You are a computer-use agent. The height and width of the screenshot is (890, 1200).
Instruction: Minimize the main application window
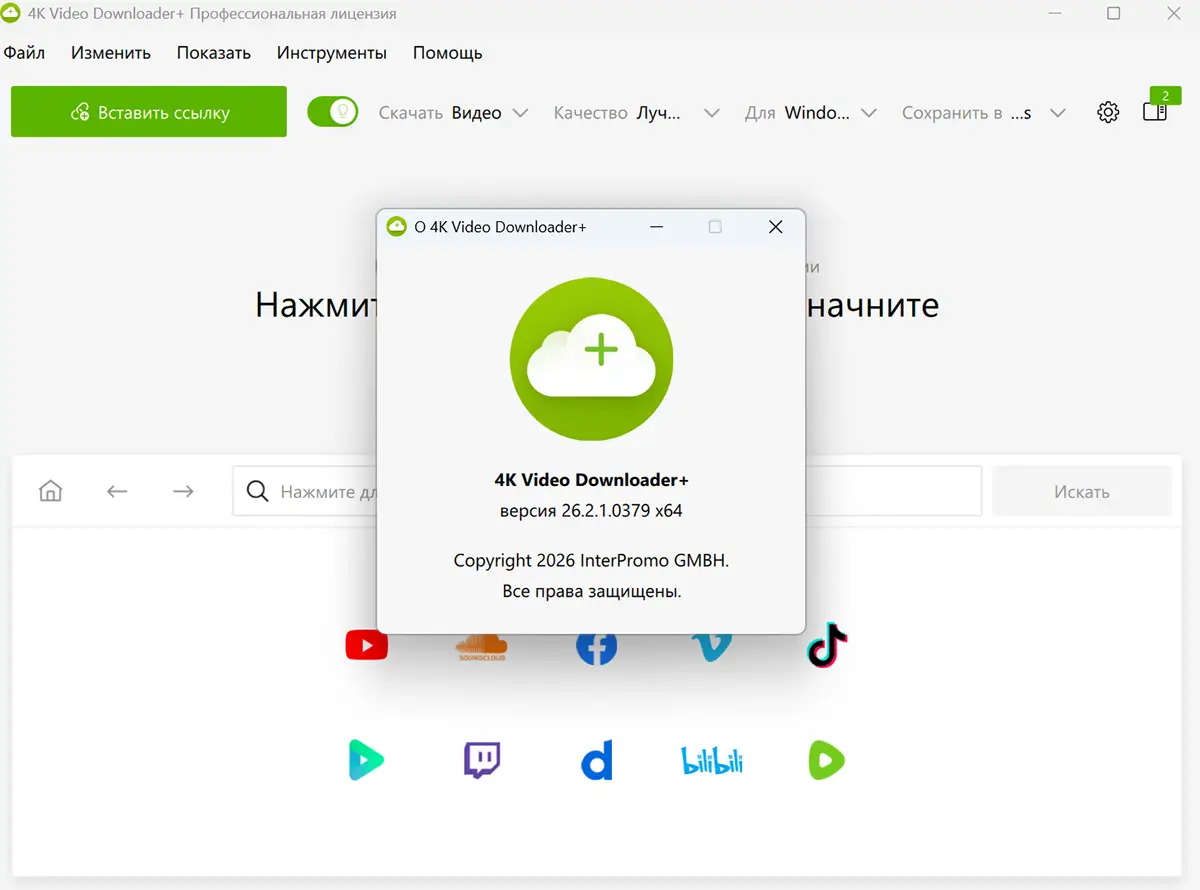click(1054, 14)
